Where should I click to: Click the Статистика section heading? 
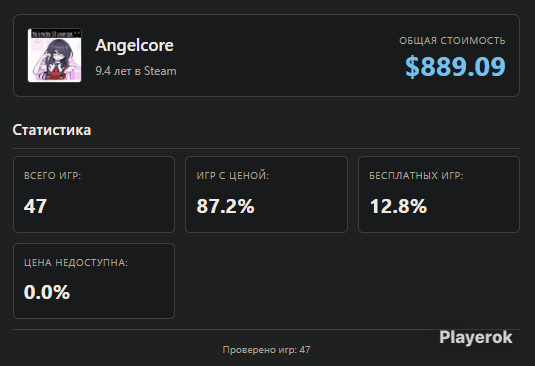pos(52,130)
